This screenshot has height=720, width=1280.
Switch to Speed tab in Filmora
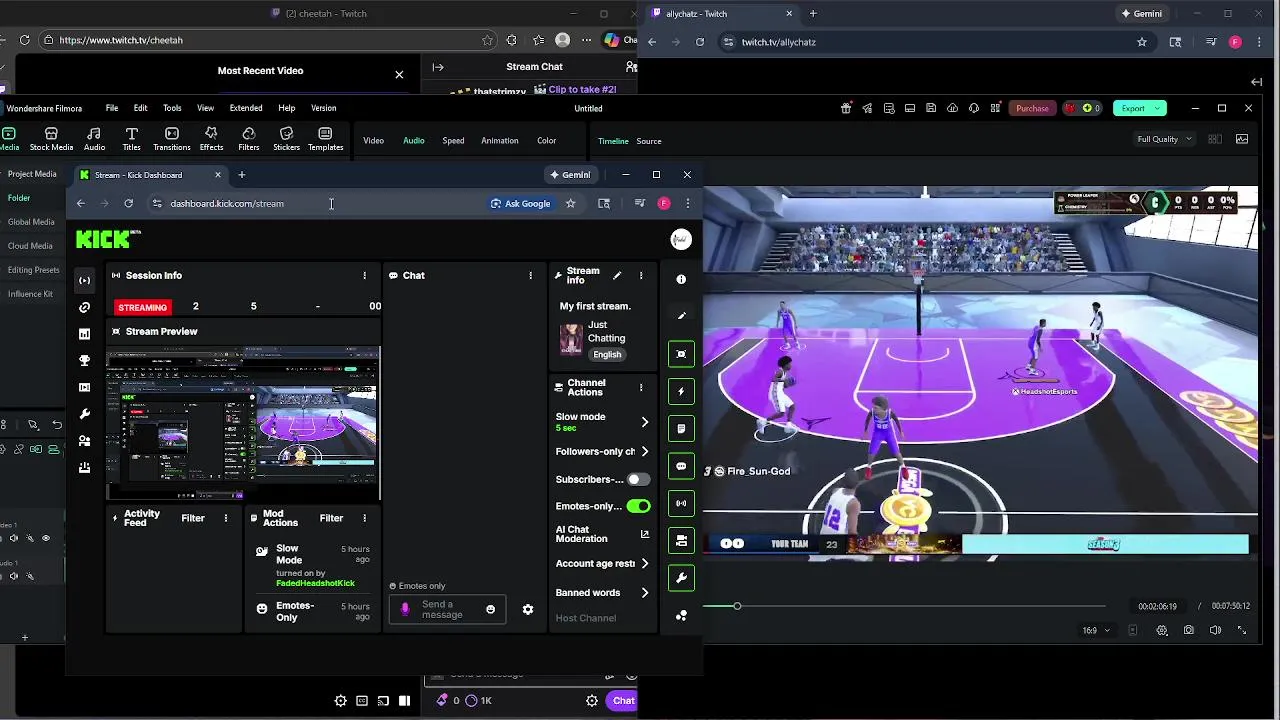tap(453, 141)
